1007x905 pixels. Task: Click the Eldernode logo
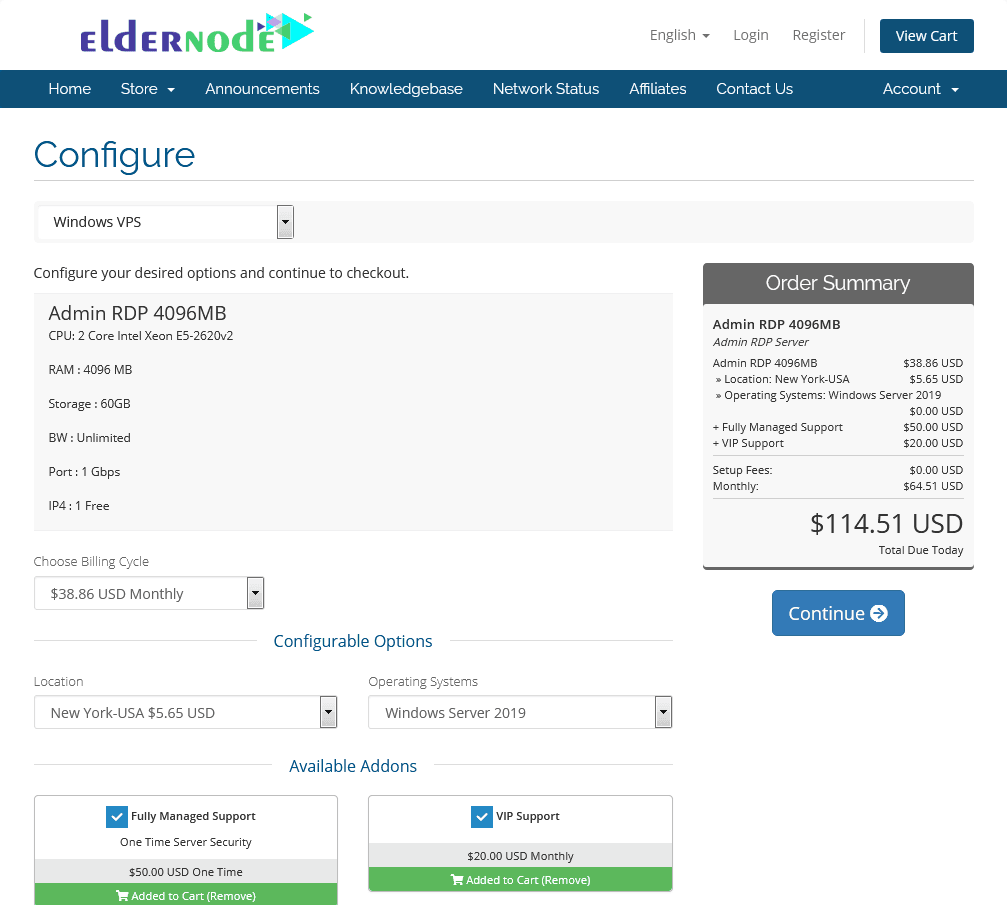click(x=196, y=33)
